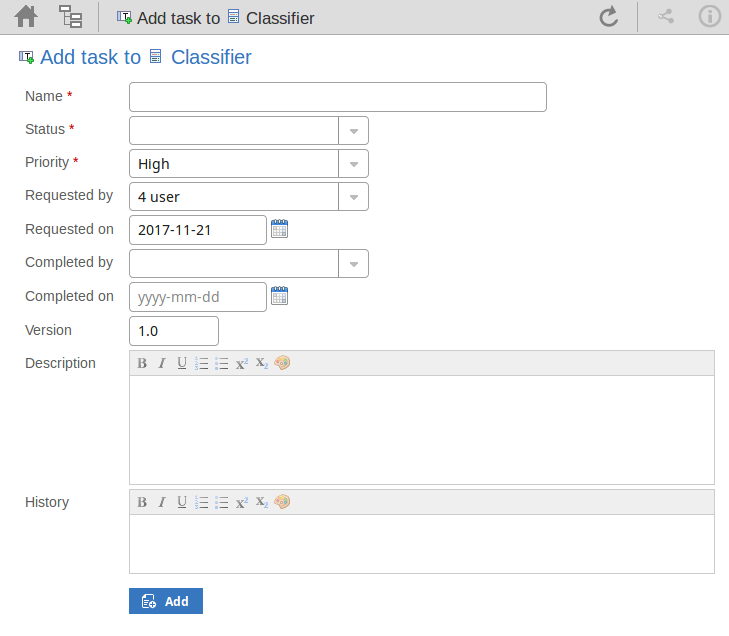The image size is (729, 636).
Task: Apply superscript in History editor
Action: point(242,502)
